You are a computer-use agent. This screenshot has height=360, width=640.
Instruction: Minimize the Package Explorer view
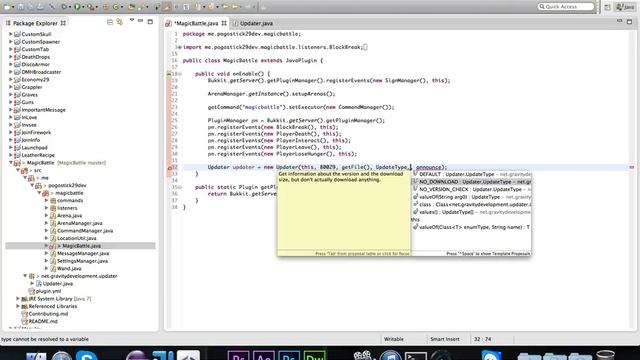click(x=140, y=21)
